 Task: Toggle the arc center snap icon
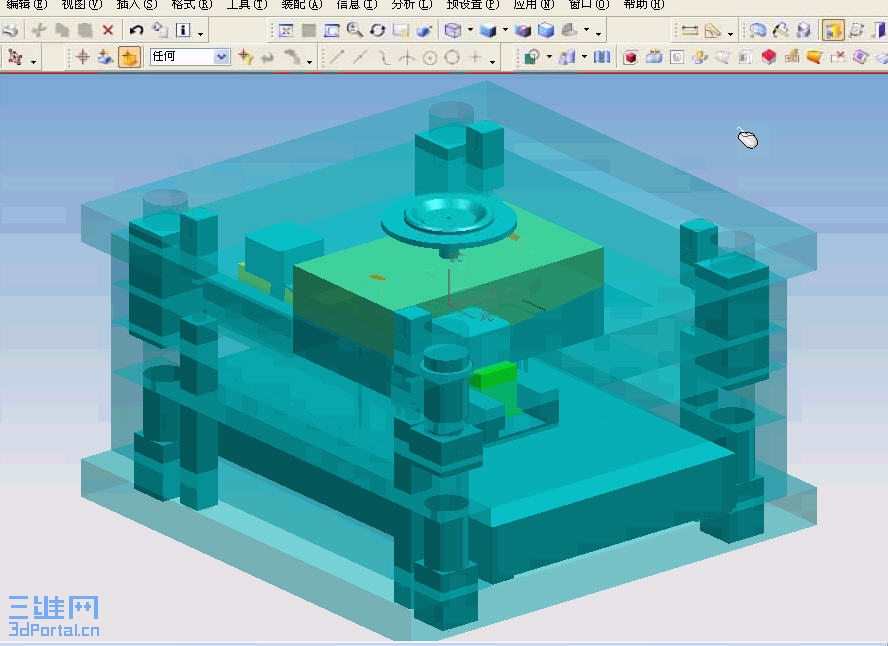click(x=429, y=57)
